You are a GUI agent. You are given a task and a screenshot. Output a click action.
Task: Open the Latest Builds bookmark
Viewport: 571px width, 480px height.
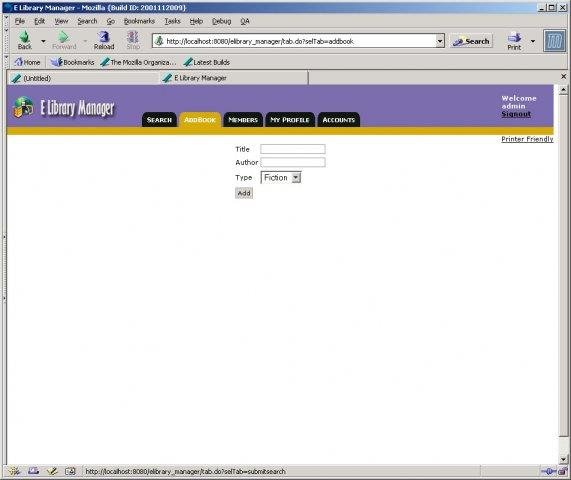click(207, 62)
